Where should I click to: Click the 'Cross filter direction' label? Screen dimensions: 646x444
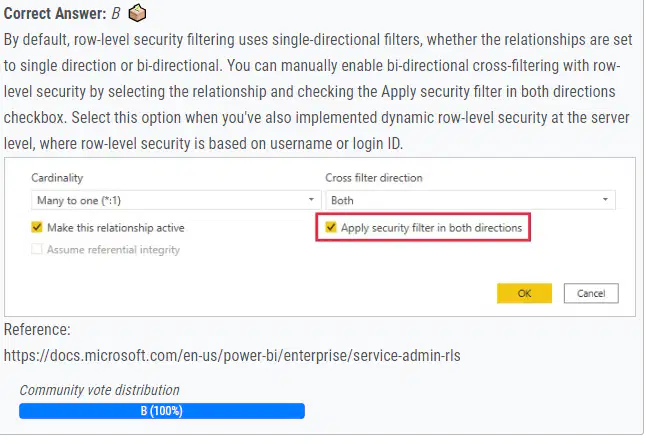(x=374, y=178)
